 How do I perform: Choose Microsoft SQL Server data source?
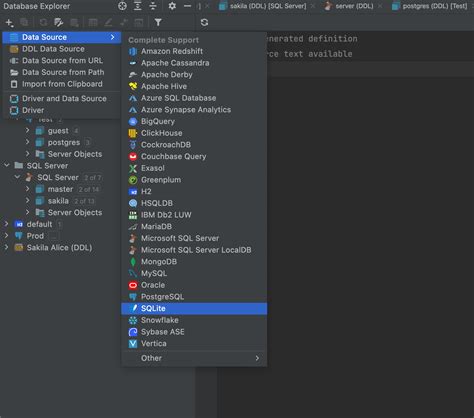tap(194, 238)
